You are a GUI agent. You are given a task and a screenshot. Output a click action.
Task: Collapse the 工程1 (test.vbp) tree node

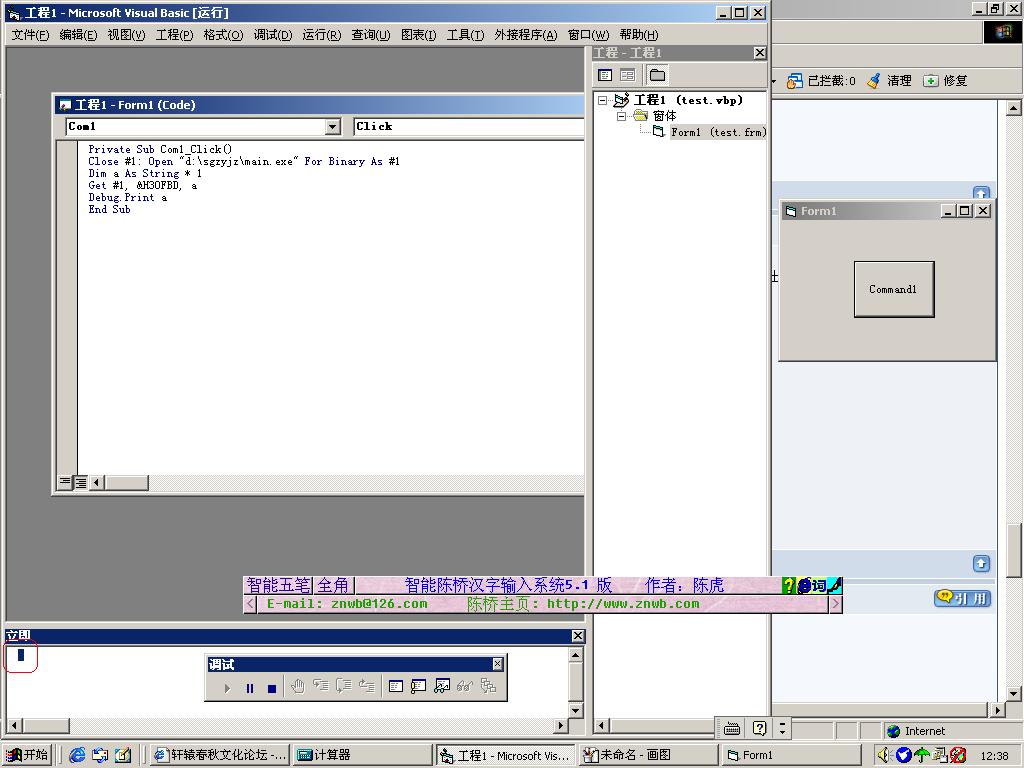tap(603, 100)
